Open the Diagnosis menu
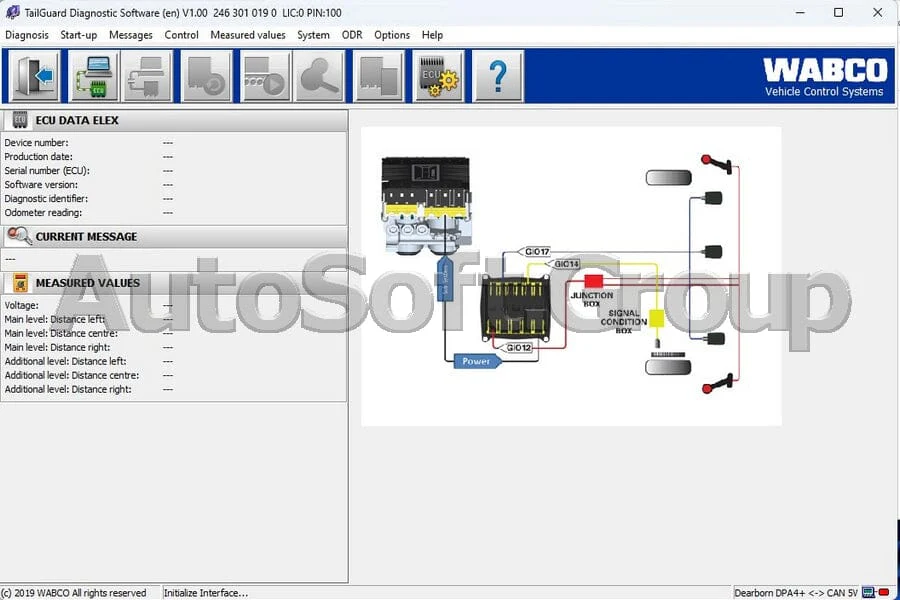This screenshot has width=900, height=600. coord(27,35)
